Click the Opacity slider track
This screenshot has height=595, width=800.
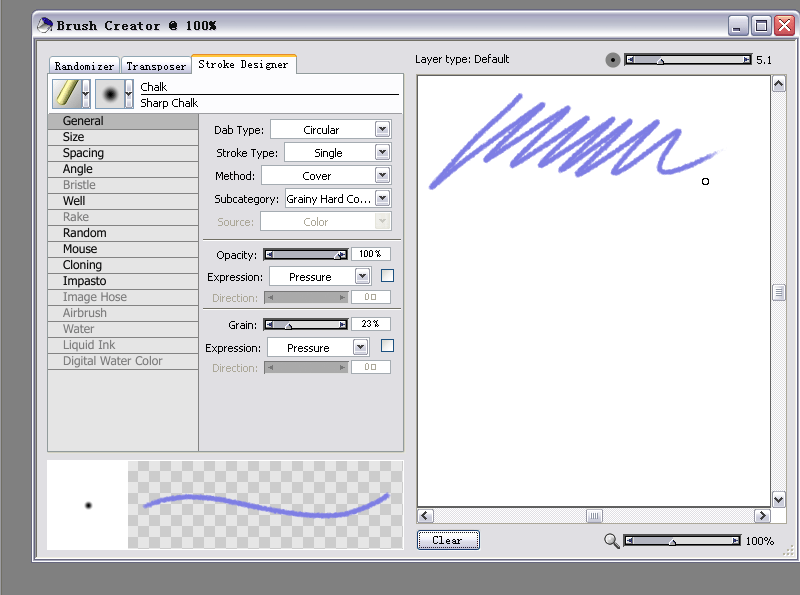coord(305,255)
